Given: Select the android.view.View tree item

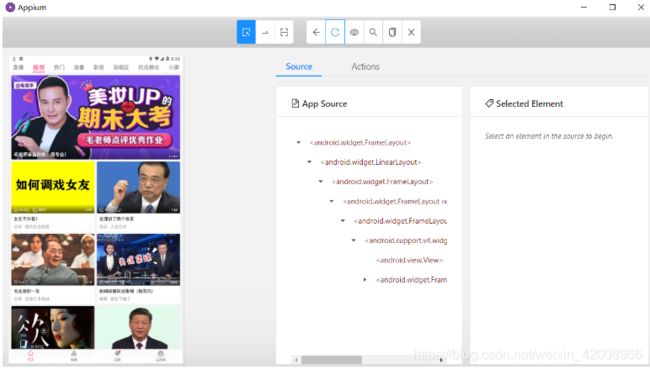Looking at the screenshot, I should point(410,260).
